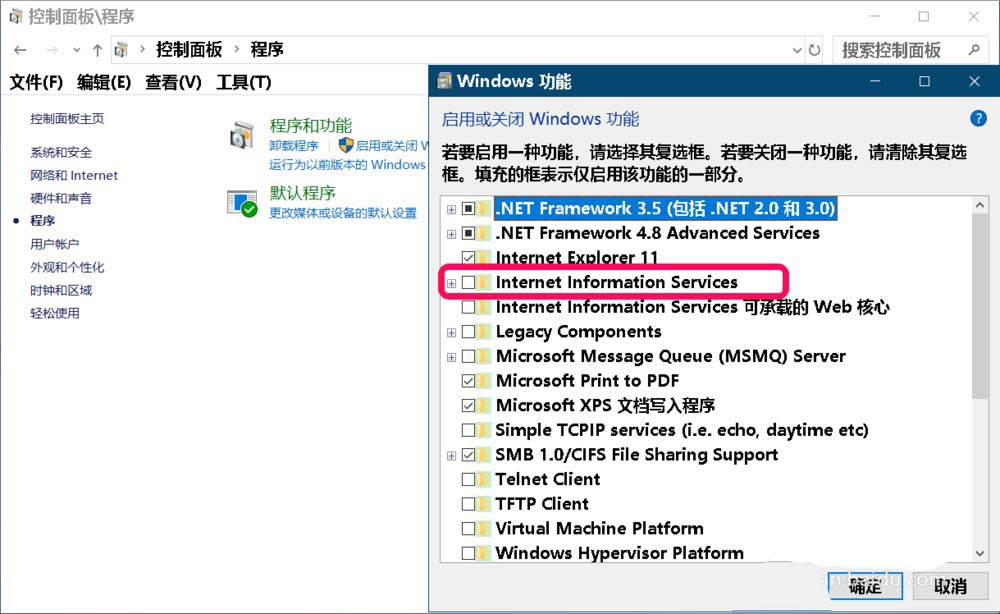Open the 查看(V) menu
Viewport: 1000px width, 614px height.
pyautogui.click(x=173, y=82)
